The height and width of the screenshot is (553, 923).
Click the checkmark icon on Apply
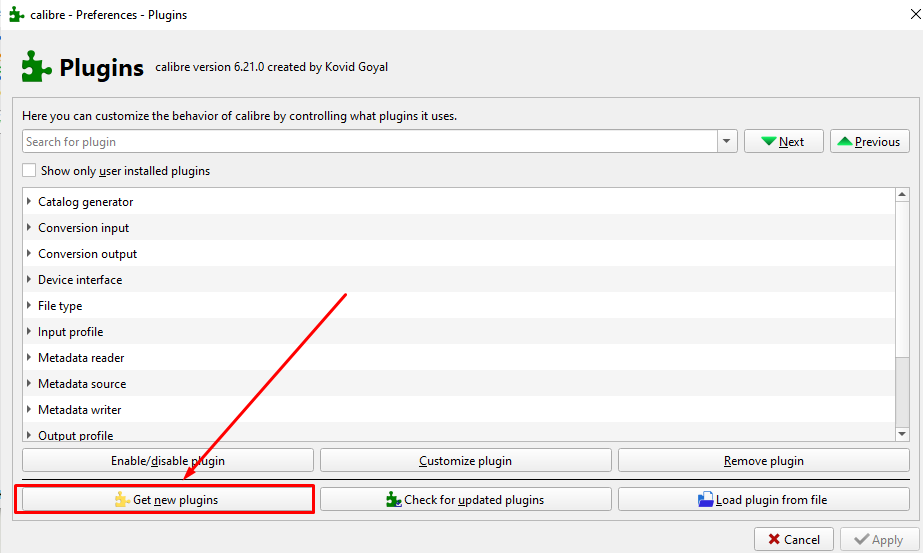tap(861, 539)
